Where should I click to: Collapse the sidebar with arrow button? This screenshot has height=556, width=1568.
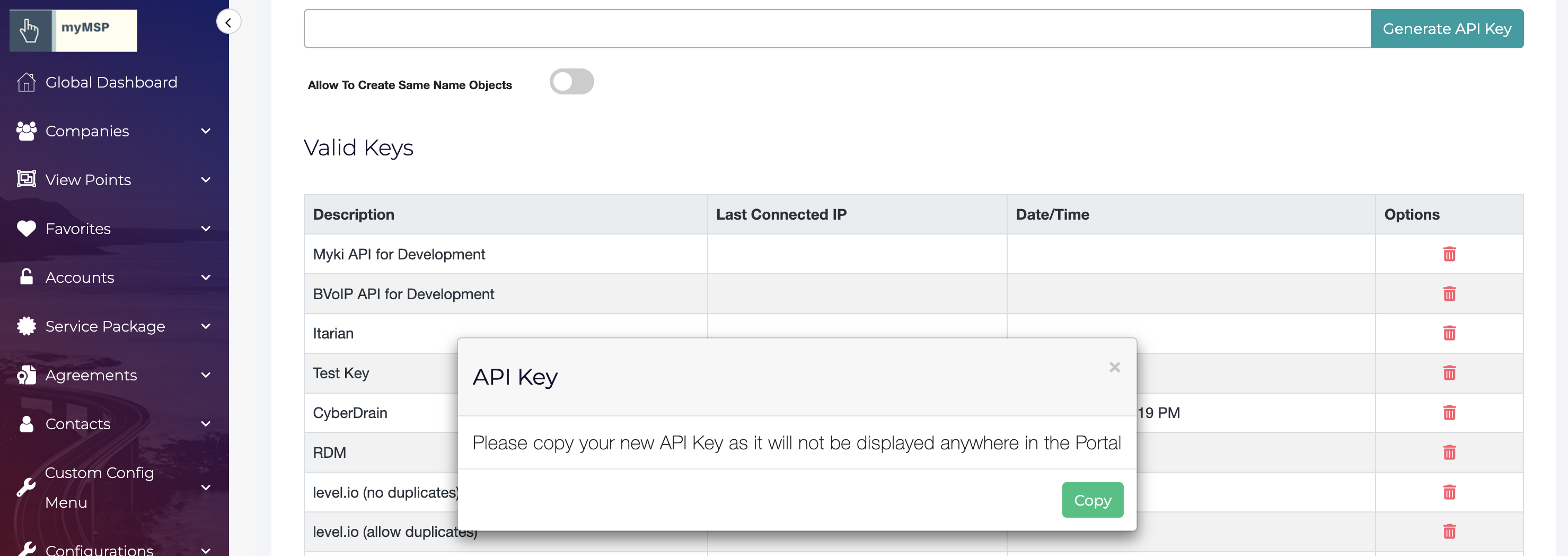coord(228,22)
